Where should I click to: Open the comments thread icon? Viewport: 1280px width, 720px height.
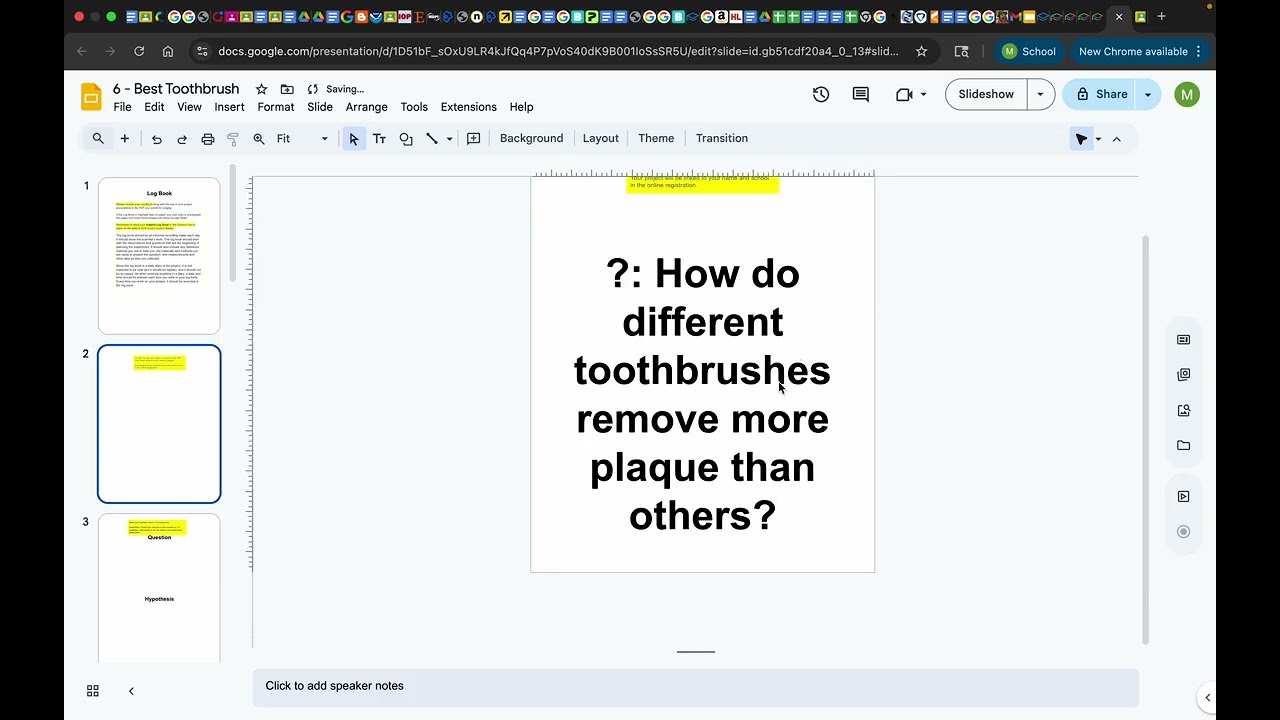click(861, 94)
